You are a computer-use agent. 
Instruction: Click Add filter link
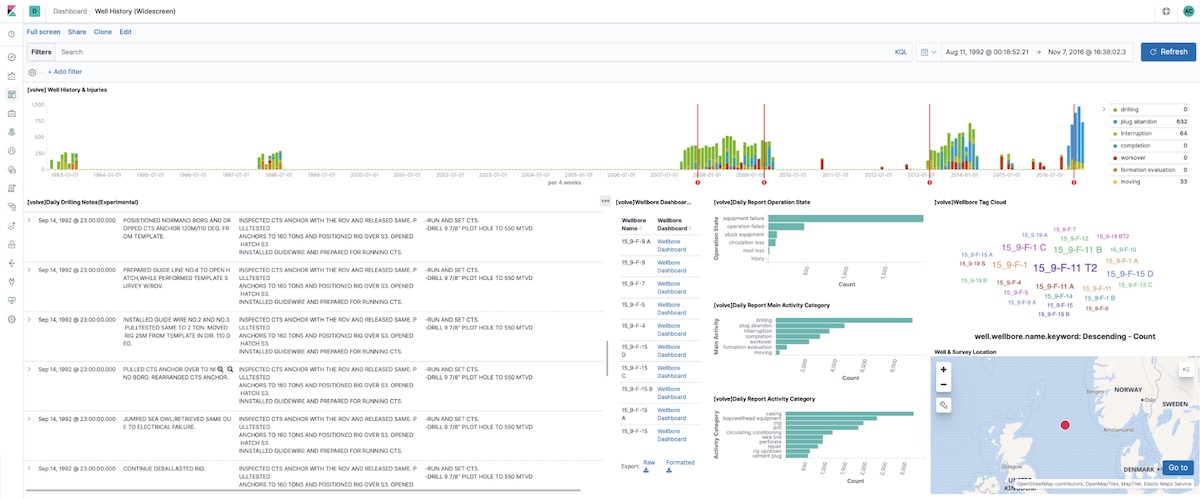[65, 72]
